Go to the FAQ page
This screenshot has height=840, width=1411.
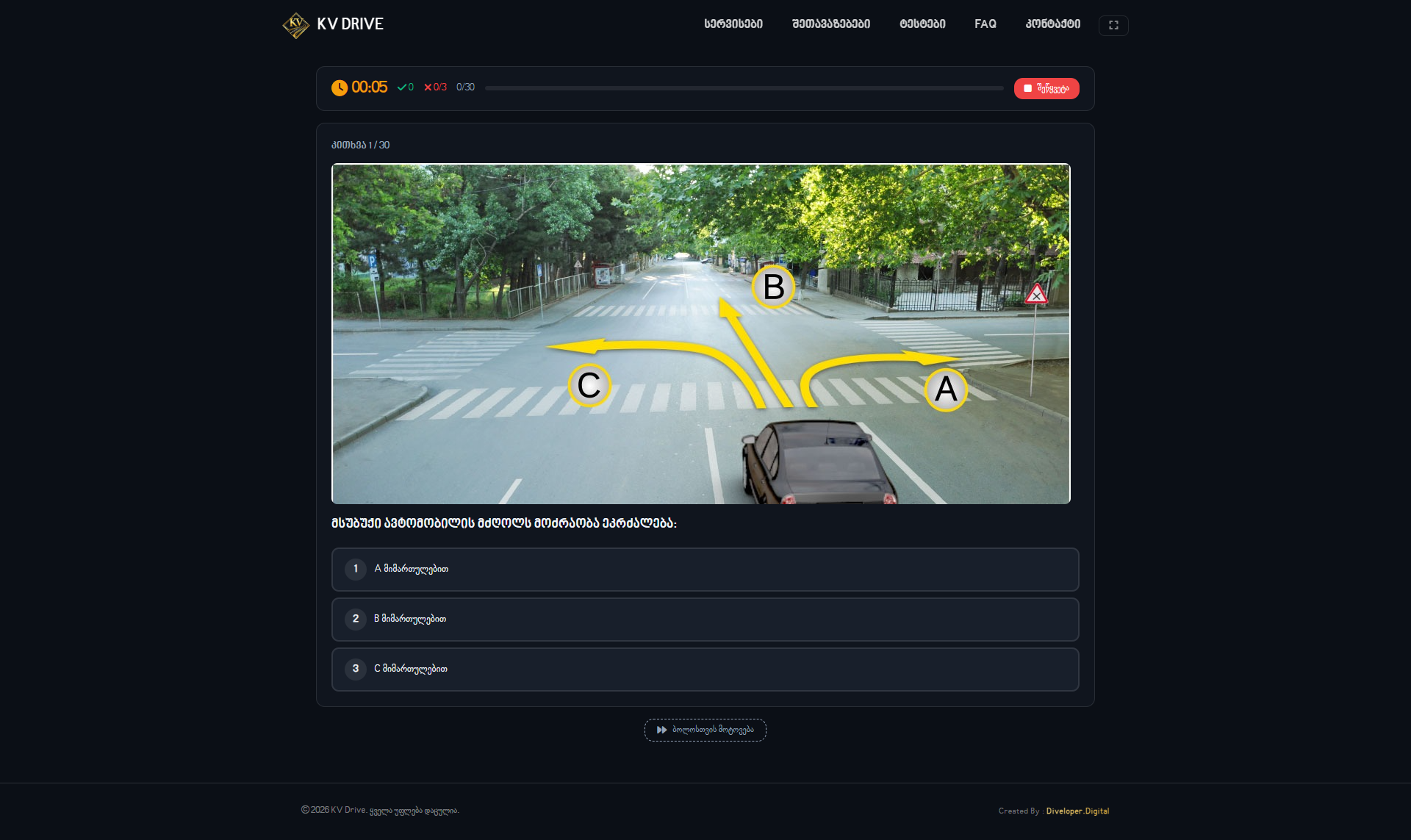(x=985, y=24)
